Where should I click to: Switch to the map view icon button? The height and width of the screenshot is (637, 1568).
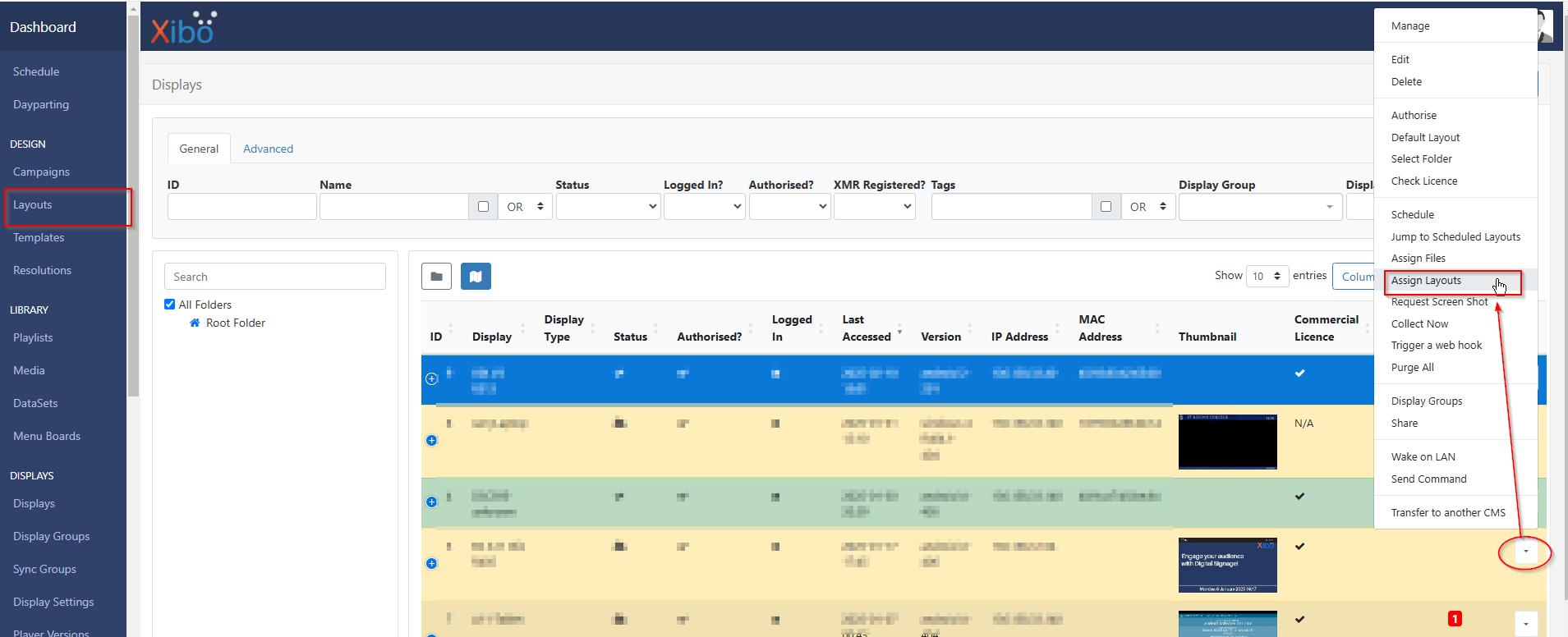point(476,277)
